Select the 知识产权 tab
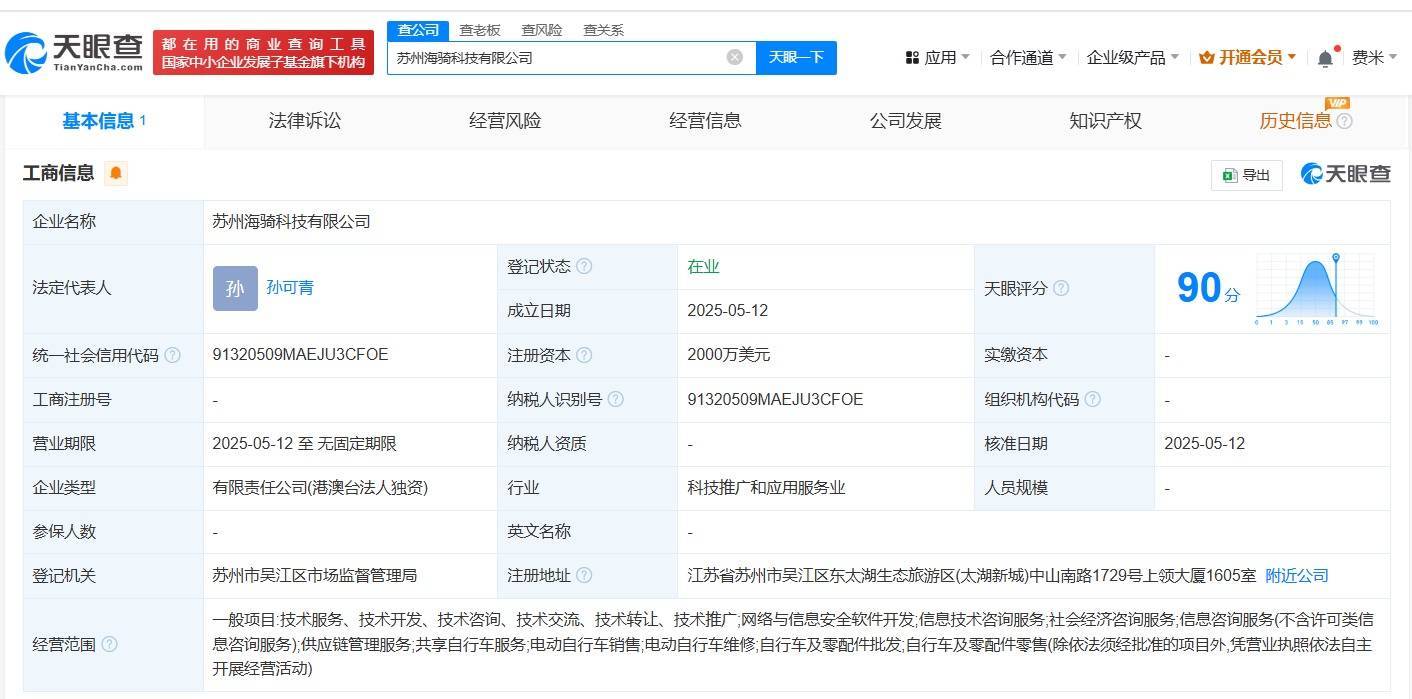The image size is (1412, 699). point(1105,121)
